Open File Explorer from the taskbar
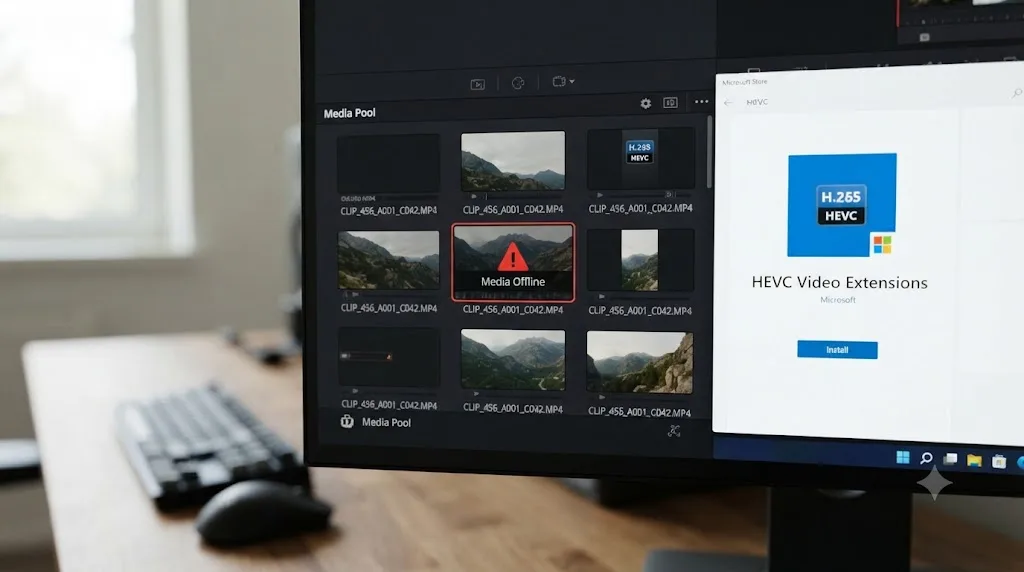Viewport: 1024px width, 572px height. [974, 461]
